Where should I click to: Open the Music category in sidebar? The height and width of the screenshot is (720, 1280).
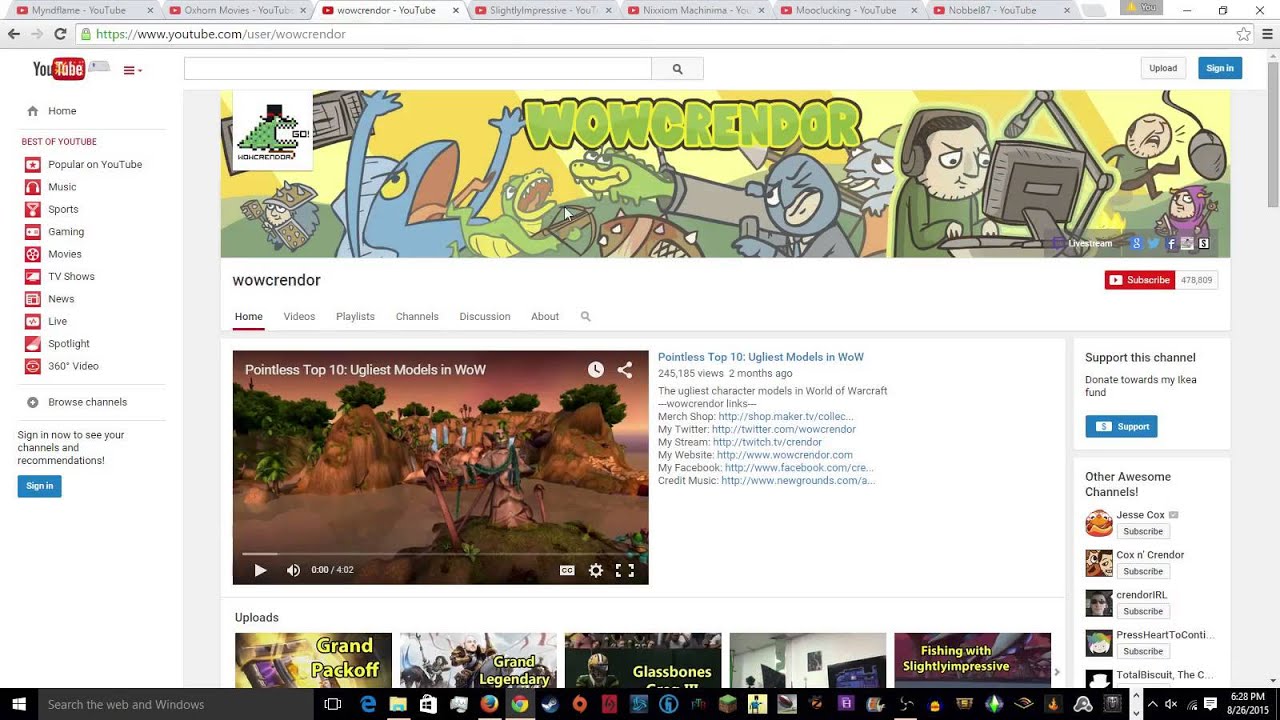[x=62, y=187]
